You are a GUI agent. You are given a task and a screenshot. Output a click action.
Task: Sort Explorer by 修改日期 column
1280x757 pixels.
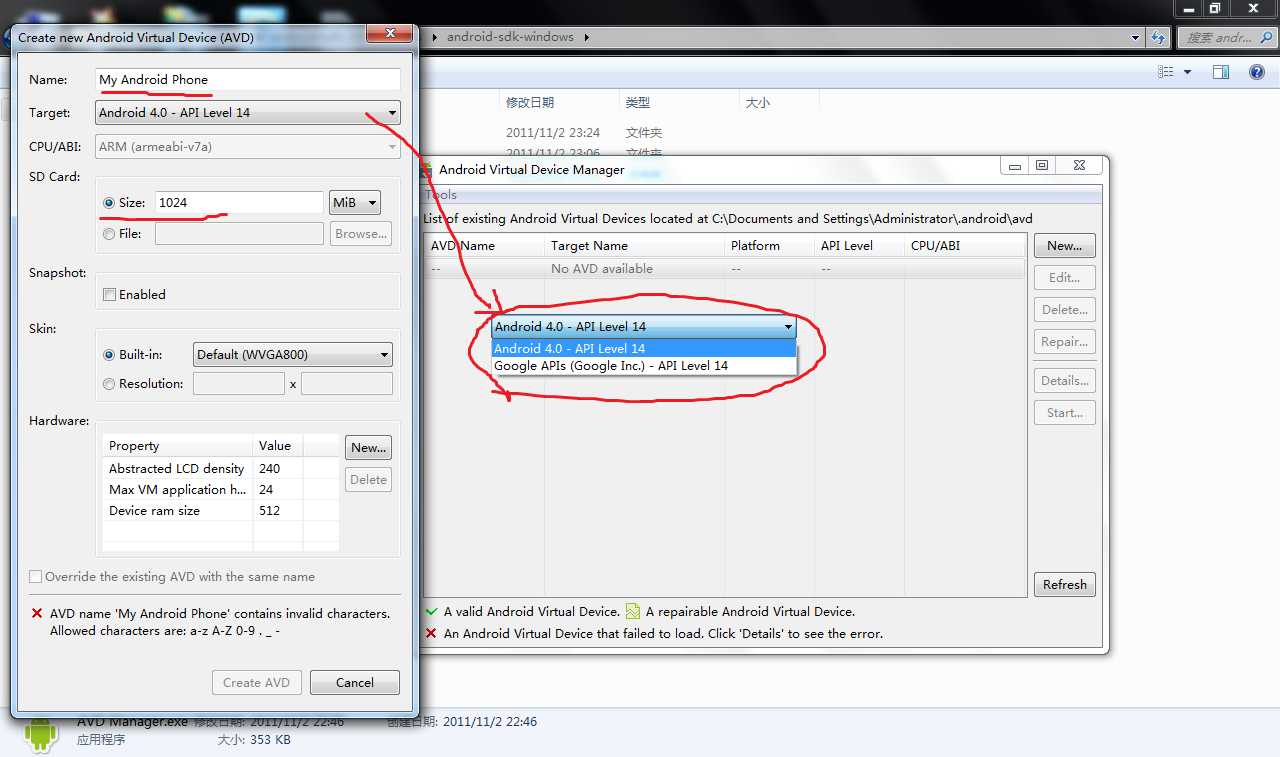coord(559,102)
